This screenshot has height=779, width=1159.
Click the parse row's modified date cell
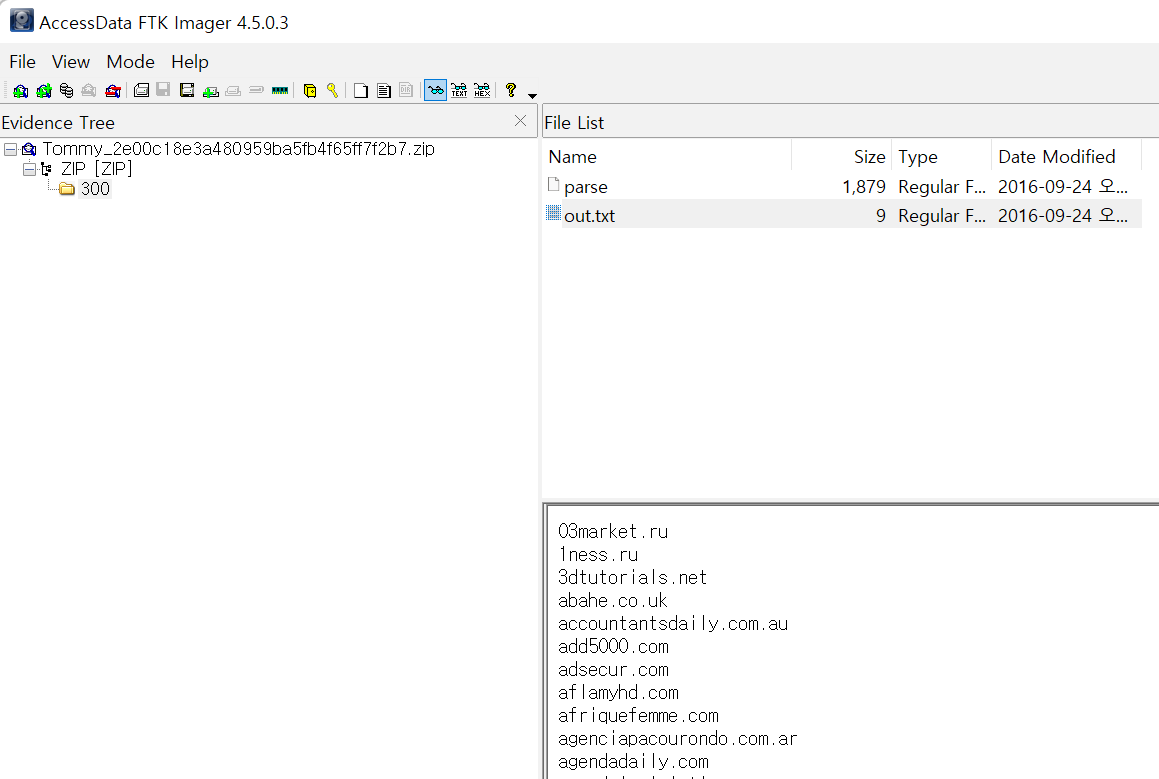(x=1062, y=186)
